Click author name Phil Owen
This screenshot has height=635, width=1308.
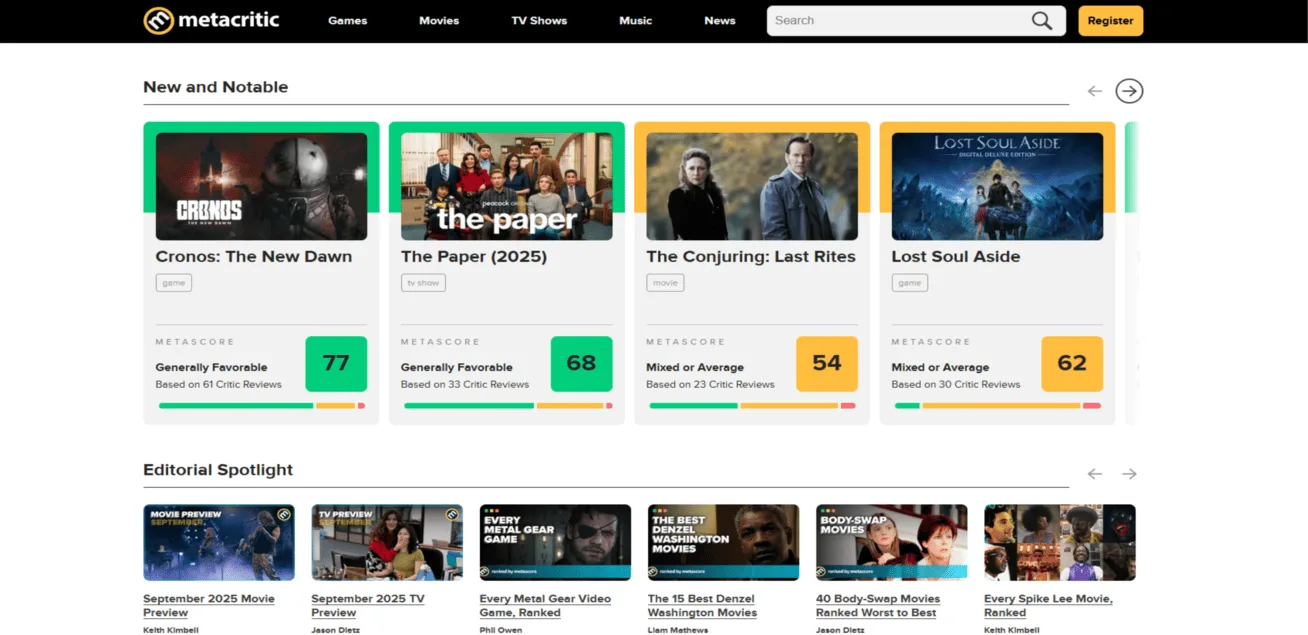501,630
